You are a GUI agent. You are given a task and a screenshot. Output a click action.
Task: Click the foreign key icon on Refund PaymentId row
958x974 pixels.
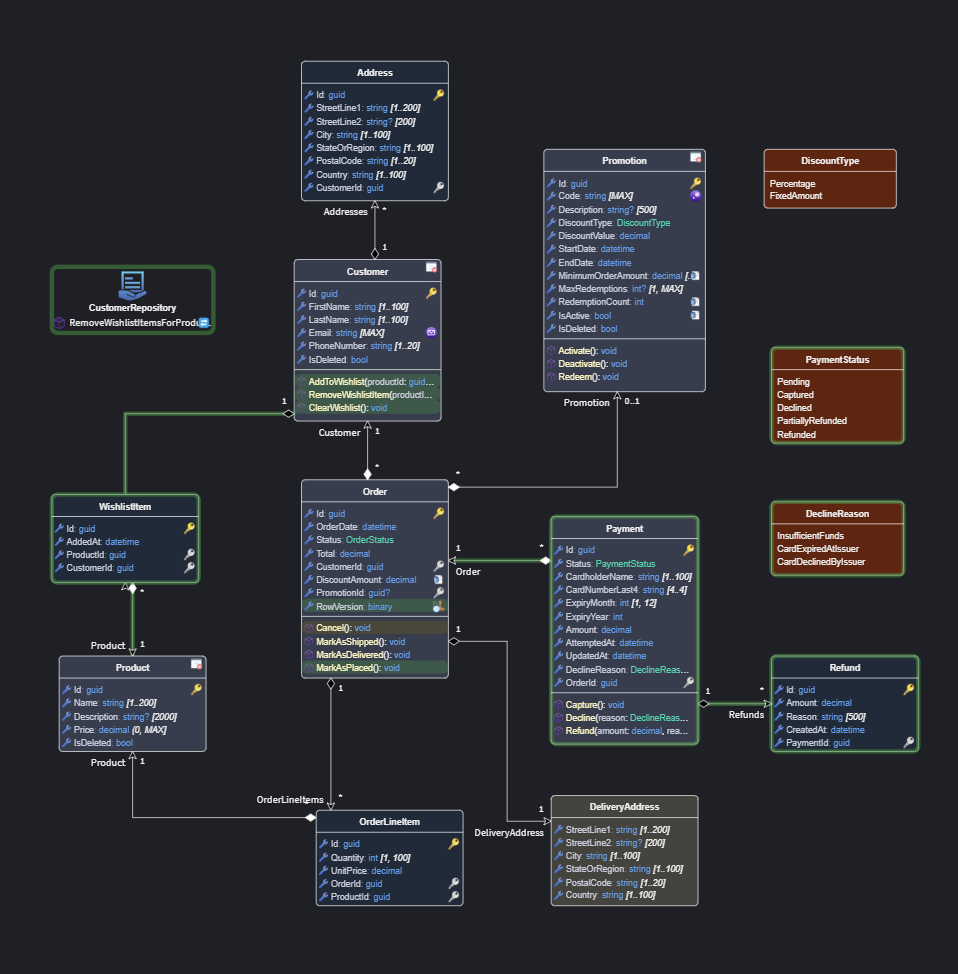pos(909,742)
